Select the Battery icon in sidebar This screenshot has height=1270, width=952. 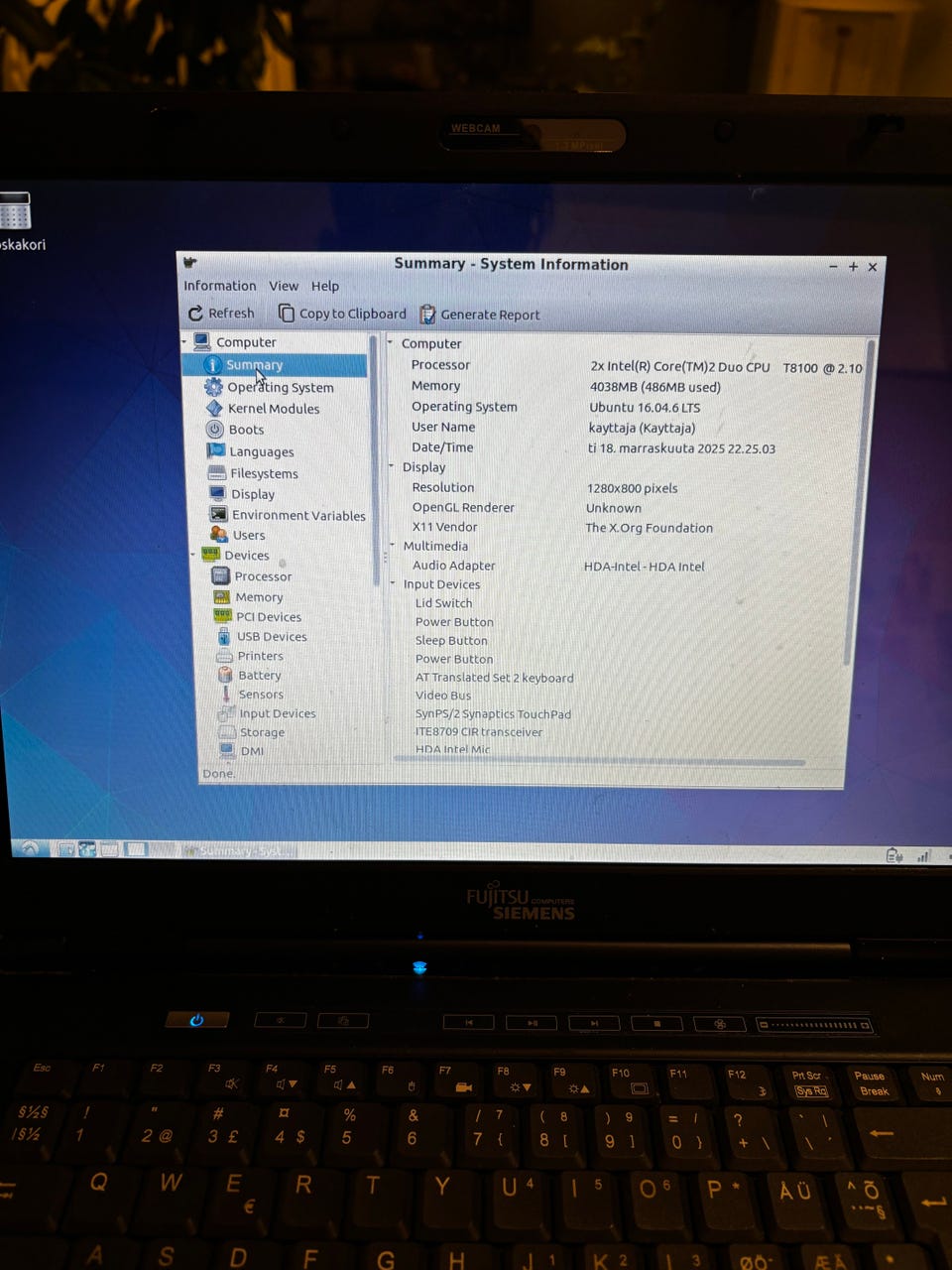point(225,675)
